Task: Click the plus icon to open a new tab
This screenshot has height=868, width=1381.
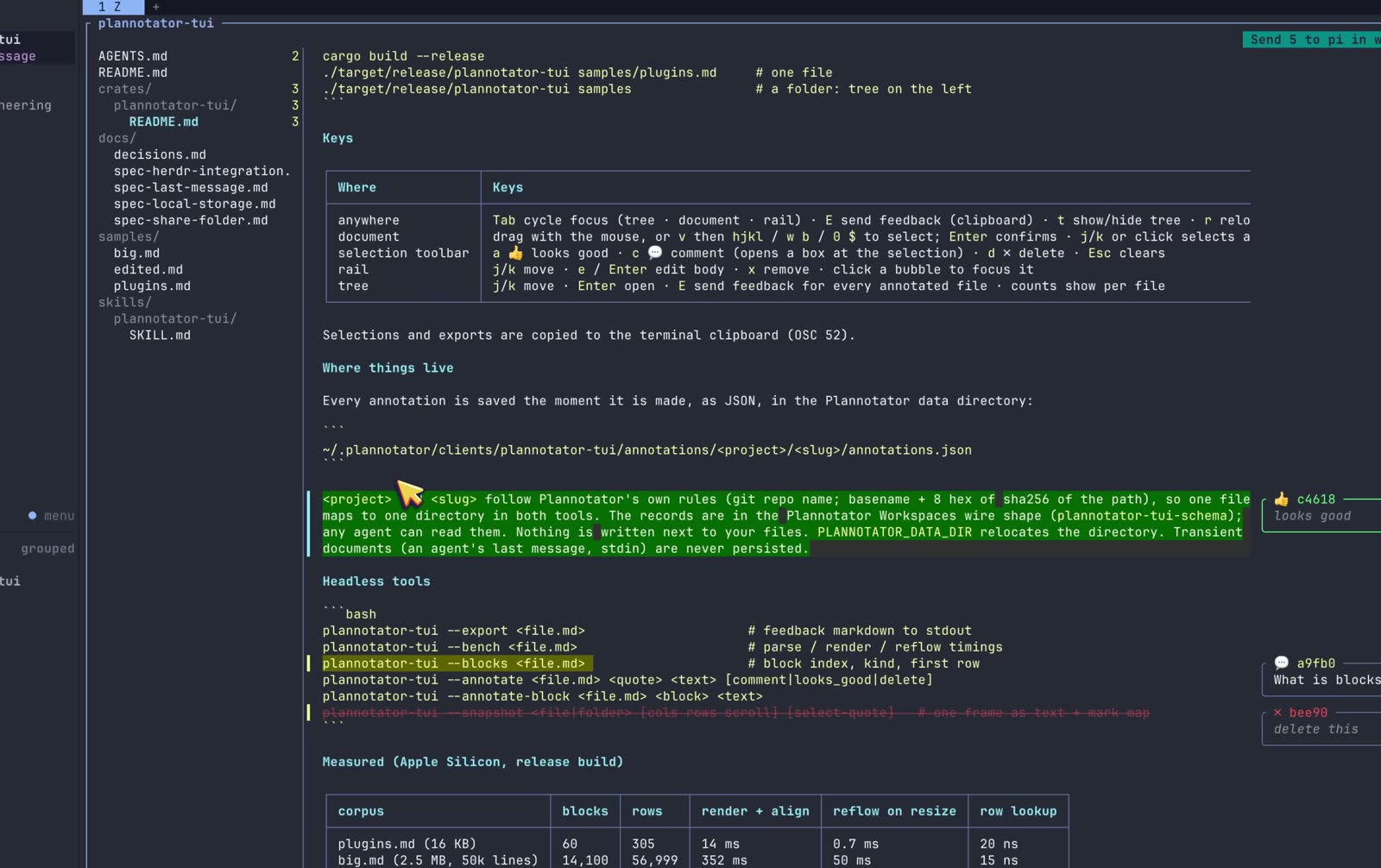Action: coord(156,7)
